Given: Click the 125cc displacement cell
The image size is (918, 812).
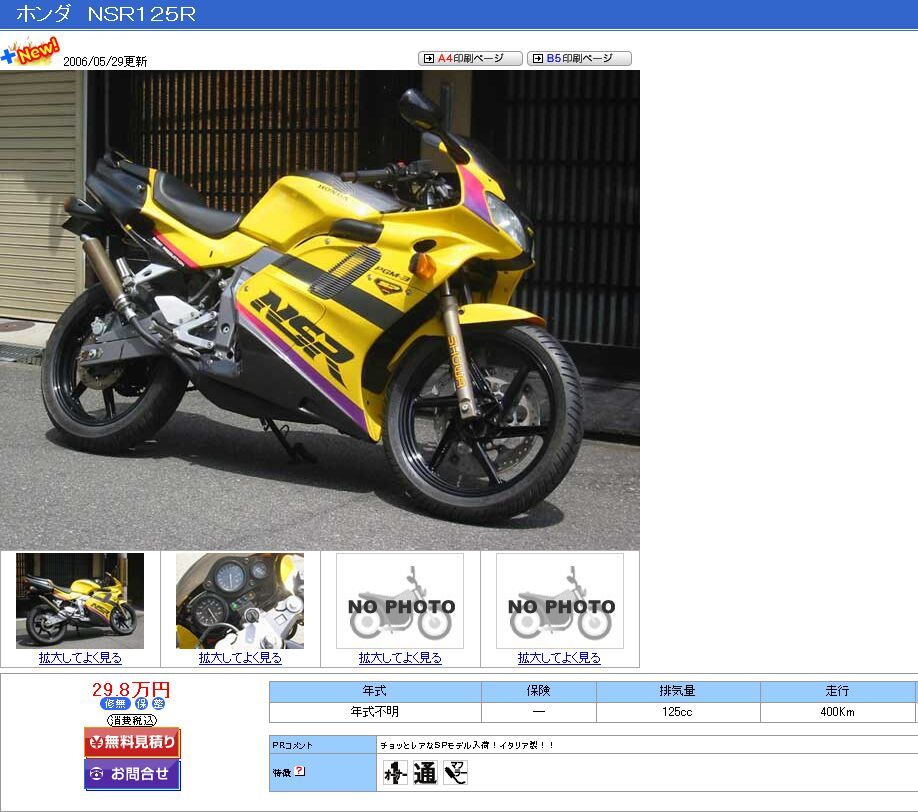Looking at the screenshot, I should pos(678,712).
